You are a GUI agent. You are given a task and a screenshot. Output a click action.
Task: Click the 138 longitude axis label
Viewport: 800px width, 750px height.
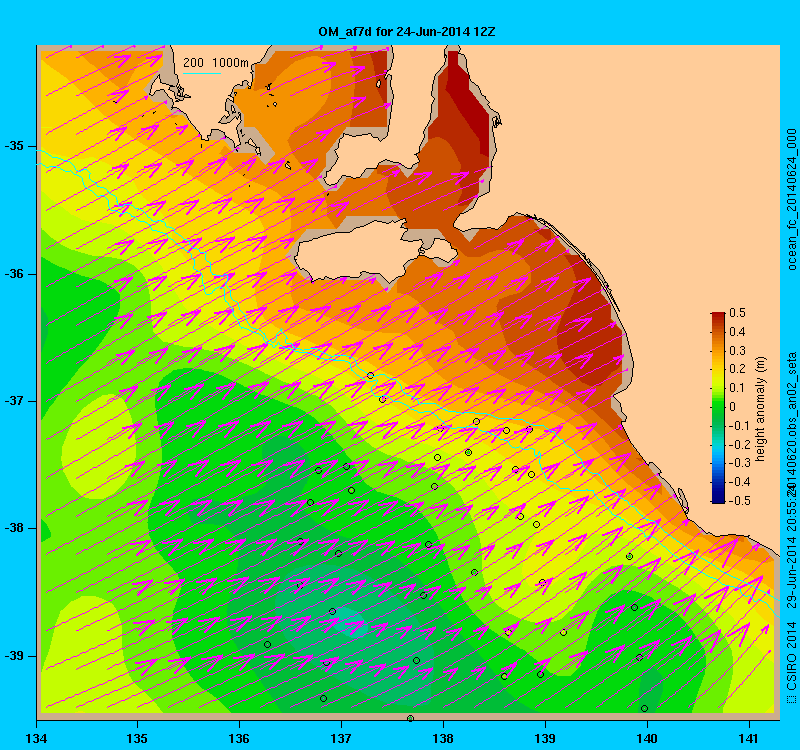coord(443,738)
